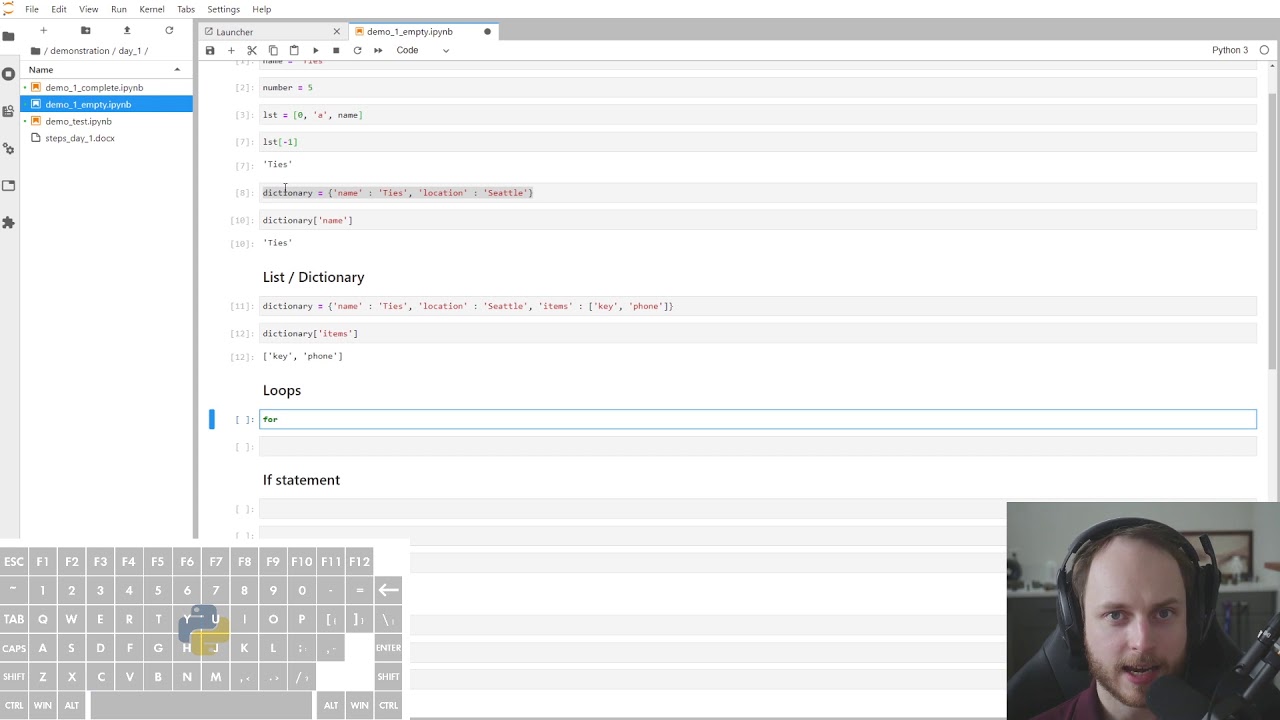The width and height of the screenshot is (1280, 720).
Task: Click the Python 3 kernel name
Action: [x=1230, y=50]
